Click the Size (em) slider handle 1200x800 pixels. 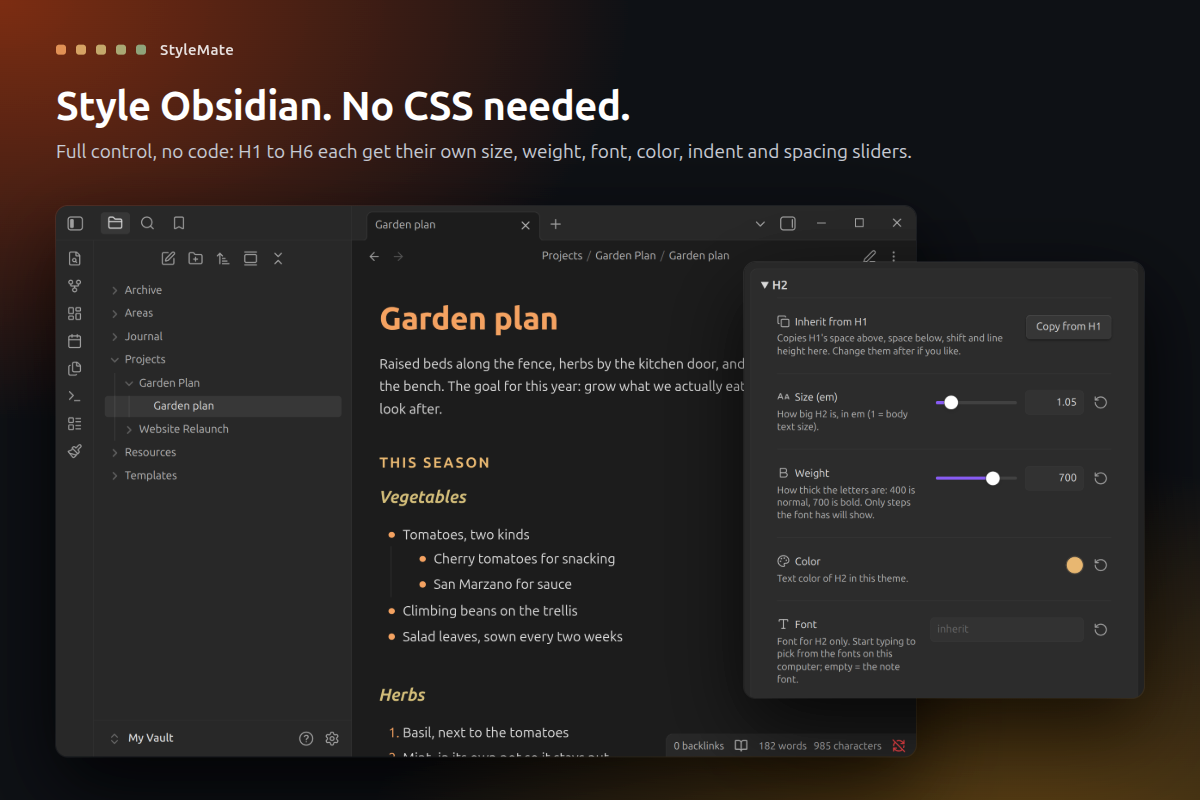tap(951, 402)
